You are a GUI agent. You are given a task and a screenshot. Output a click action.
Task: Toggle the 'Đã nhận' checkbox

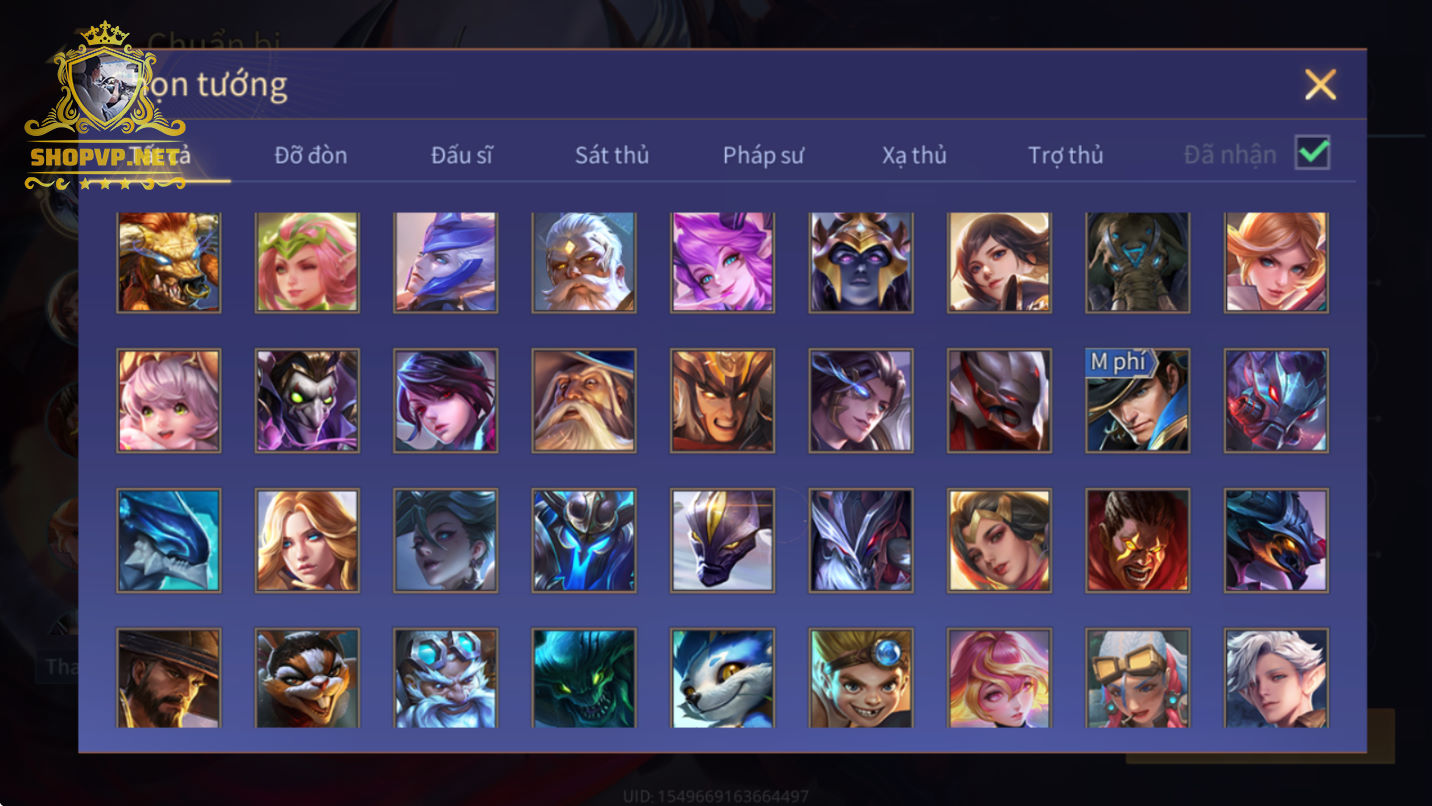tap(1312, 153)
